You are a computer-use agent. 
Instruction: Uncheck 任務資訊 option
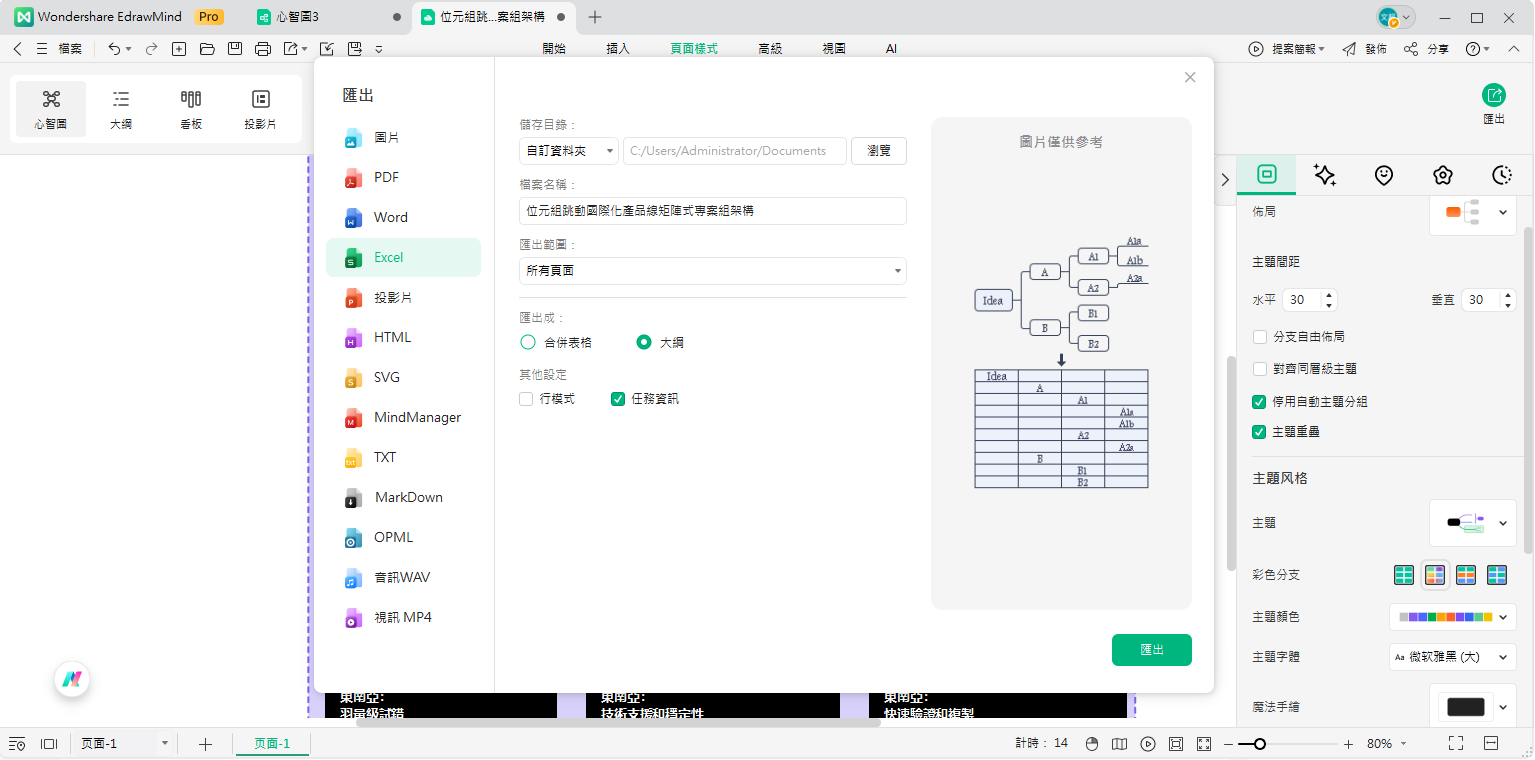[x=618, y=398]
